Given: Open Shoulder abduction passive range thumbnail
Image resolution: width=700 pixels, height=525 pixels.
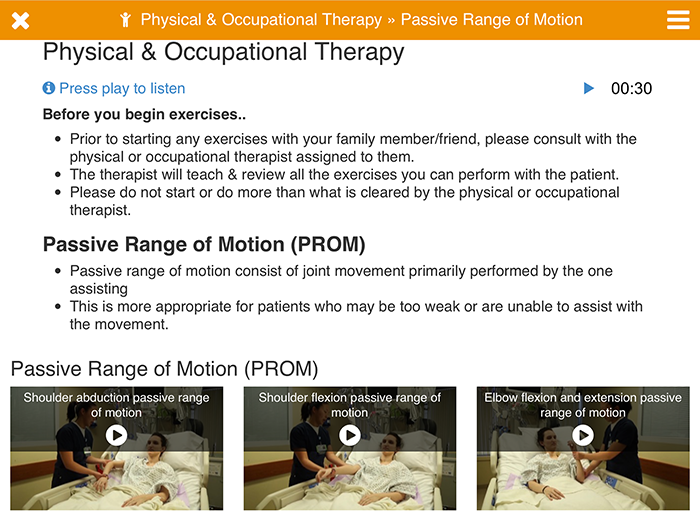Looking at the screenshot, I should 117,448.
